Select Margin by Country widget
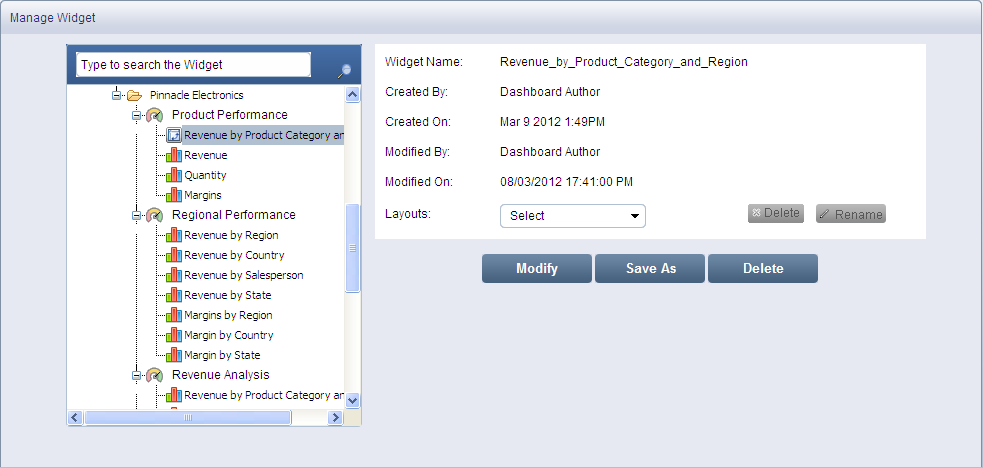This screenshot has height=468, width=983. point(229,335)
